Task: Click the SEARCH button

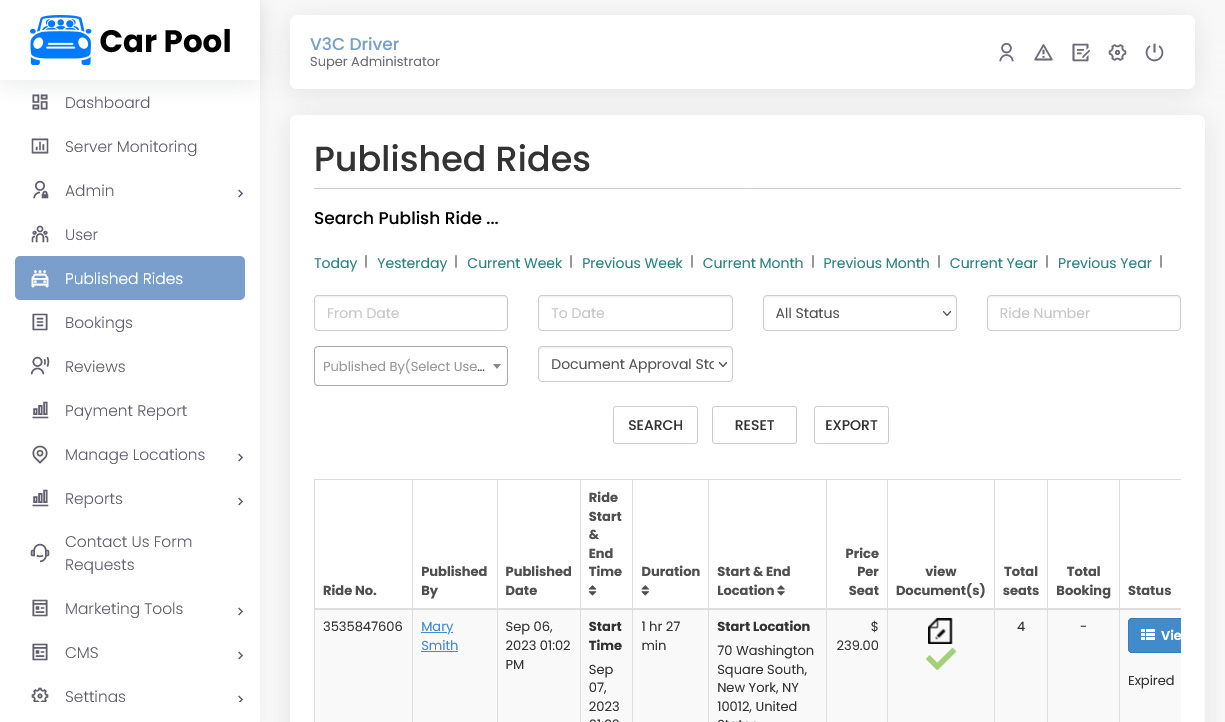Action: tap(655, 425)
